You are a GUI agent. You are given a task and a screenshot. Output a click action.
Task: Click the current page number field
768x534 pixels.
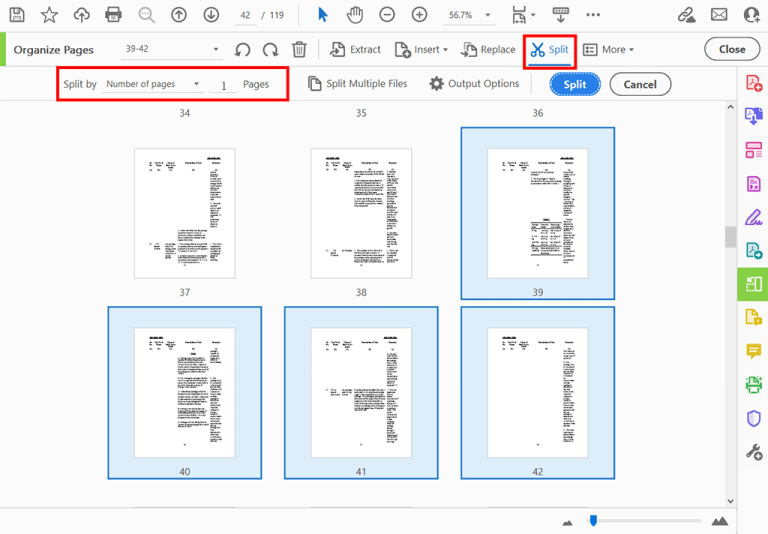pos(245,15)
